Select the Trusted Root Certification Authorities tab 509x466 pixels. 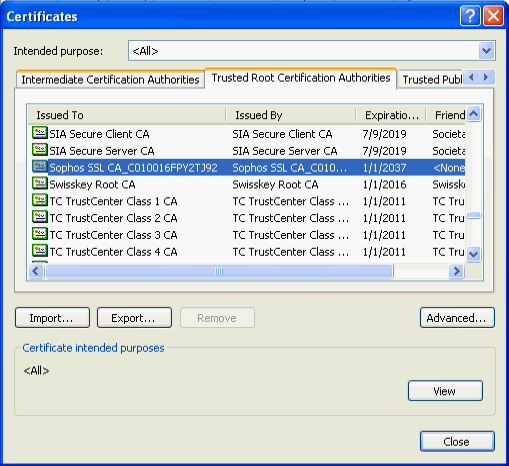tap(301, 78)
